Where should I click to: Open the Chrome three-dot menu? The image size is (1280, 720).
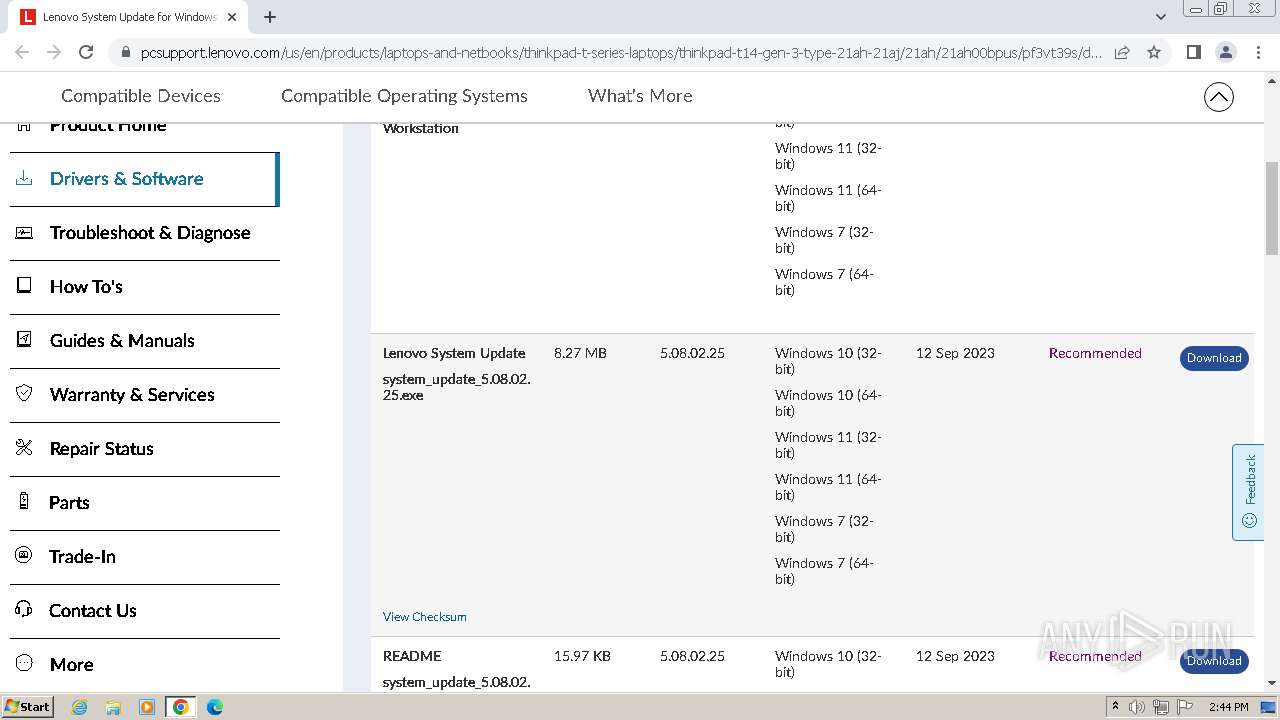coord(1258,52)
